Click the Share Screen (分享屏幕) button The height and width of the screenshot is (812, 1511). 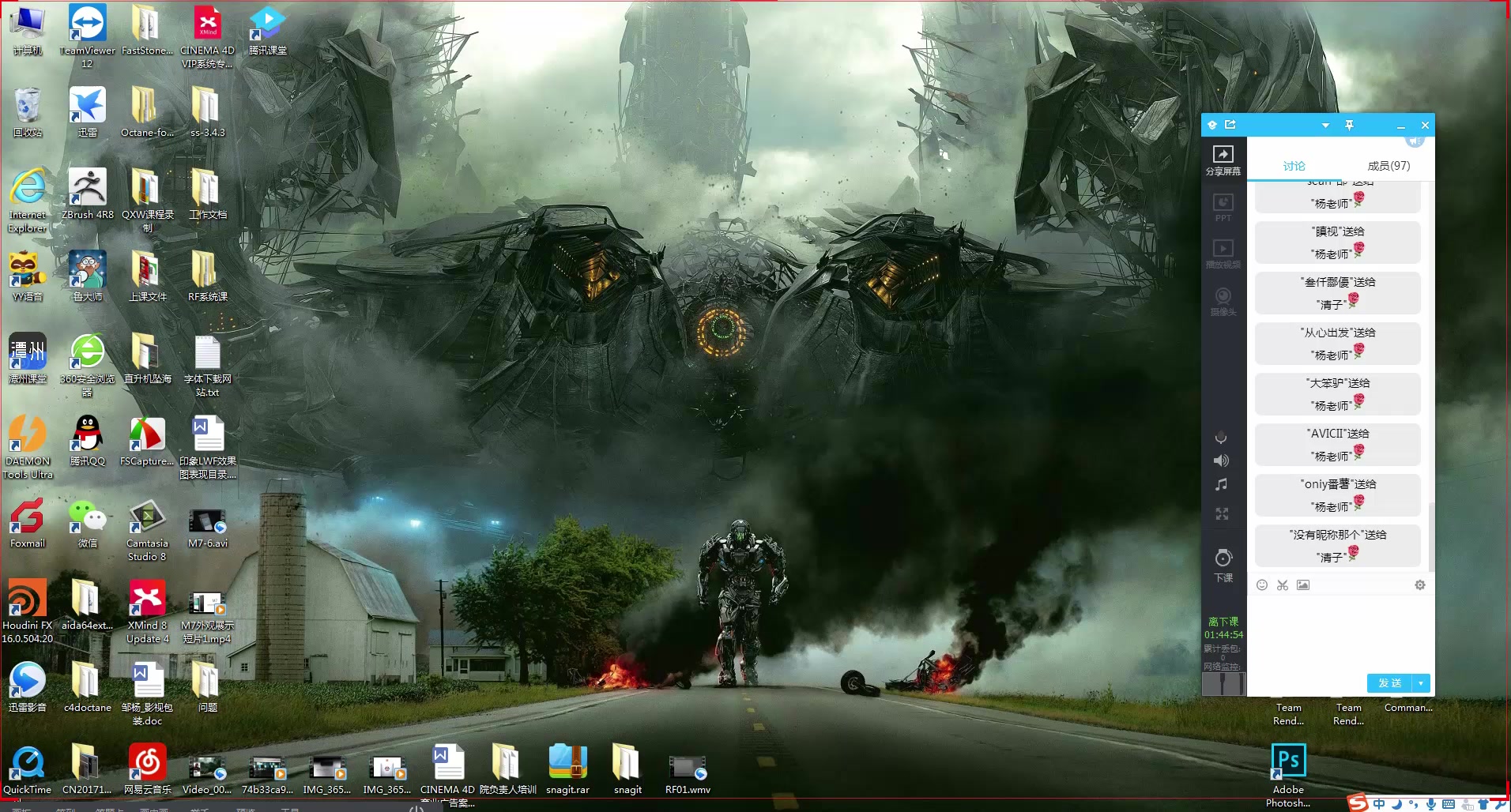tap(1223, 160)
